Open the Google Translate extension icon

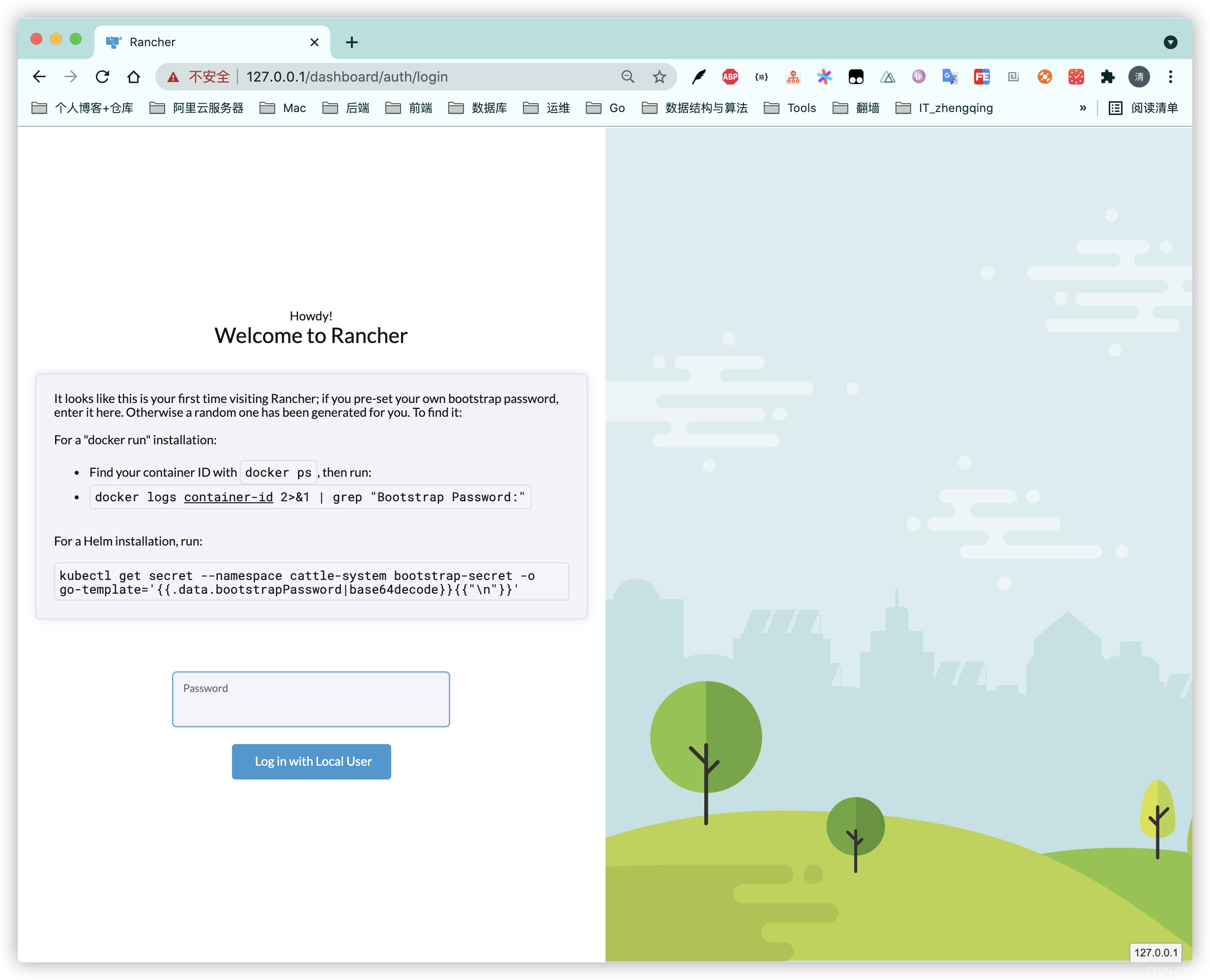950,77
